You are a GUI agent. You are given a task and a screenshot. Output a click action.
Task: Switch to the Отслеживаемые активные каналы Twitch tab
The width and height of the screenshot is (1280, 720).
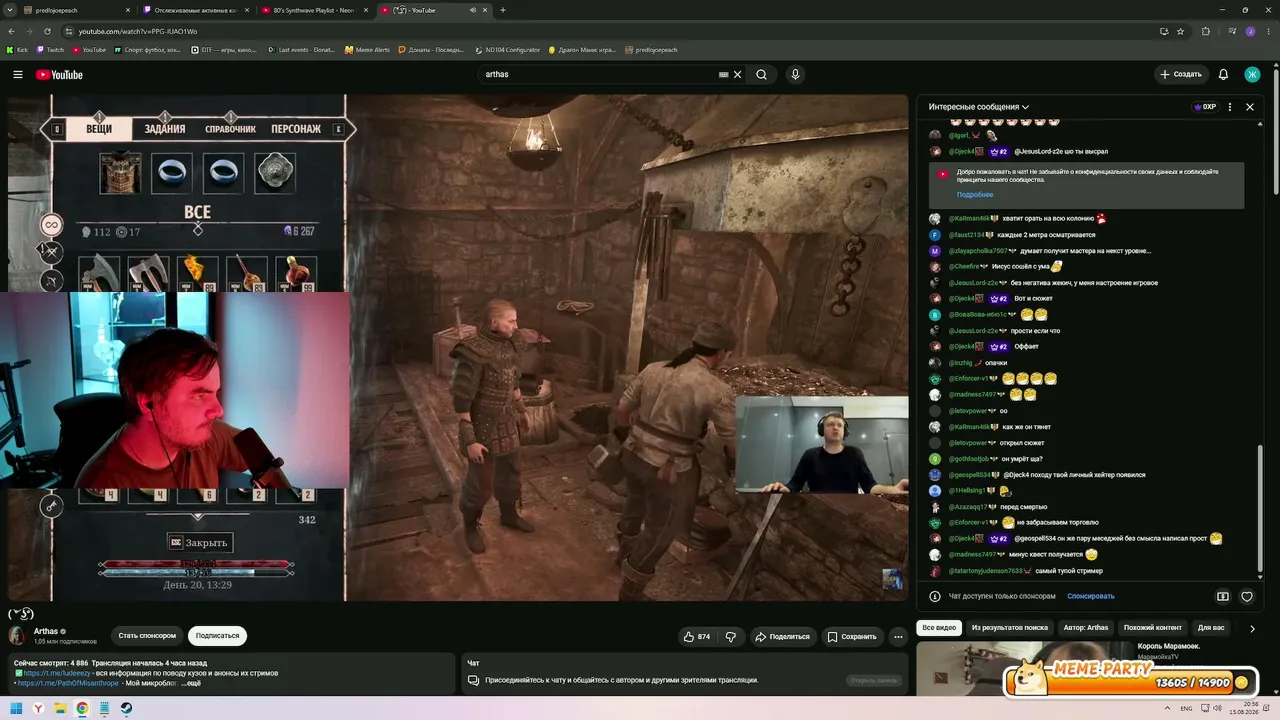click(x=195, y=10)
